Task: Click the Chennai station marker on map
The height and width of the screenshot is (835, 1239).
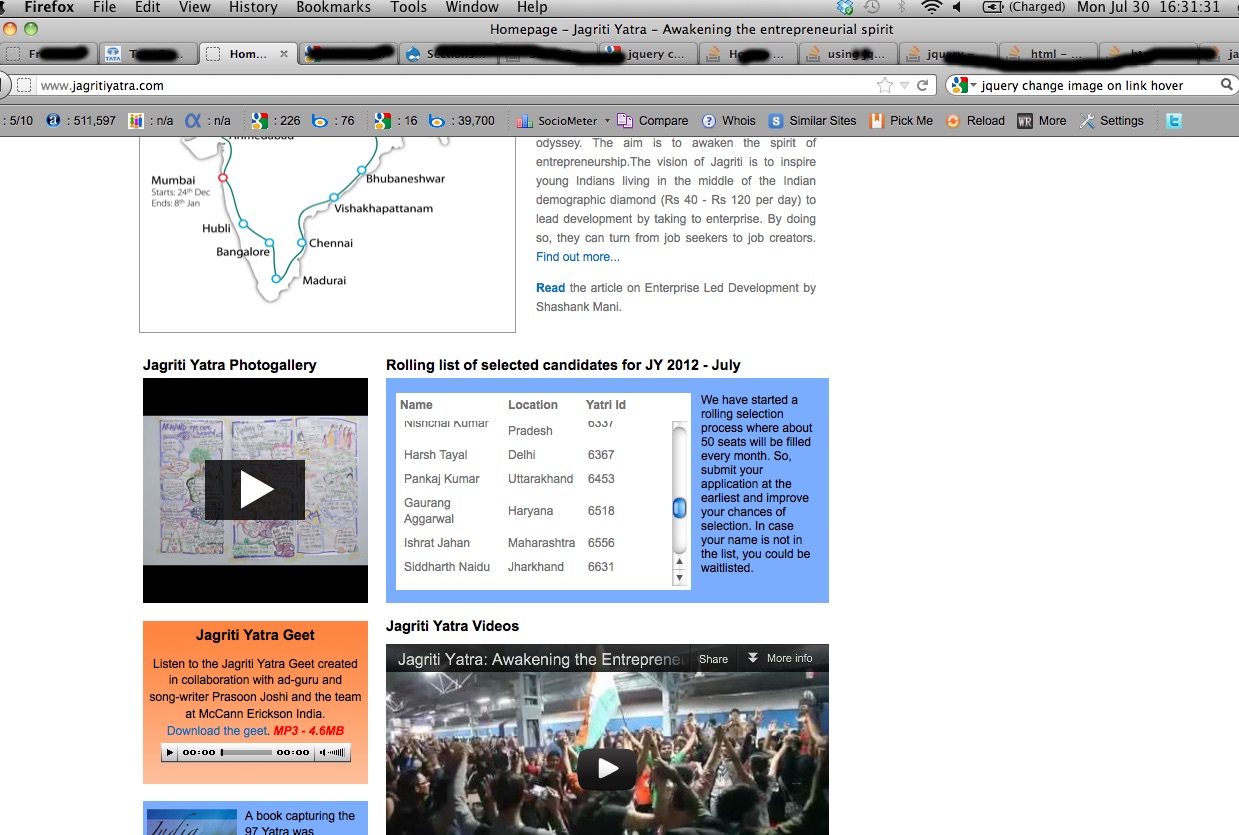Action: (x=301, y=243)
